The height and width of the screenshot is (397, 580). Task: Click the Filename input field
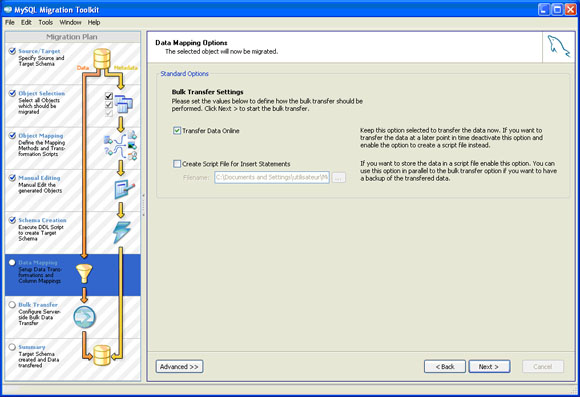[272, 178]
